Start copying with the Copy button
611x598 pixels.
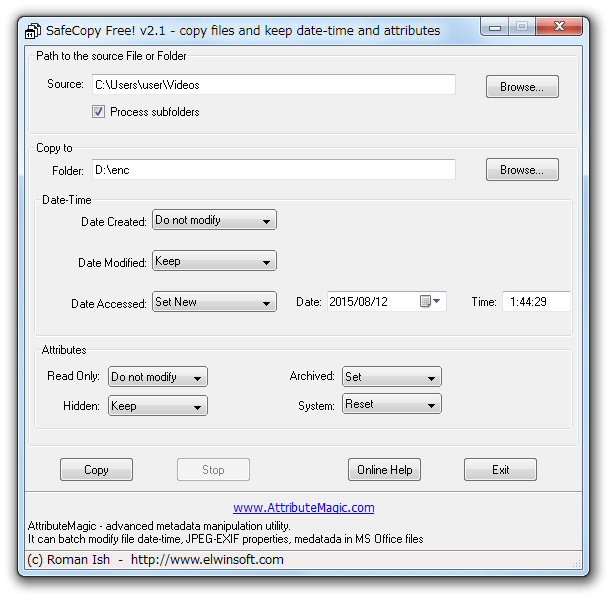click(96, 469)
